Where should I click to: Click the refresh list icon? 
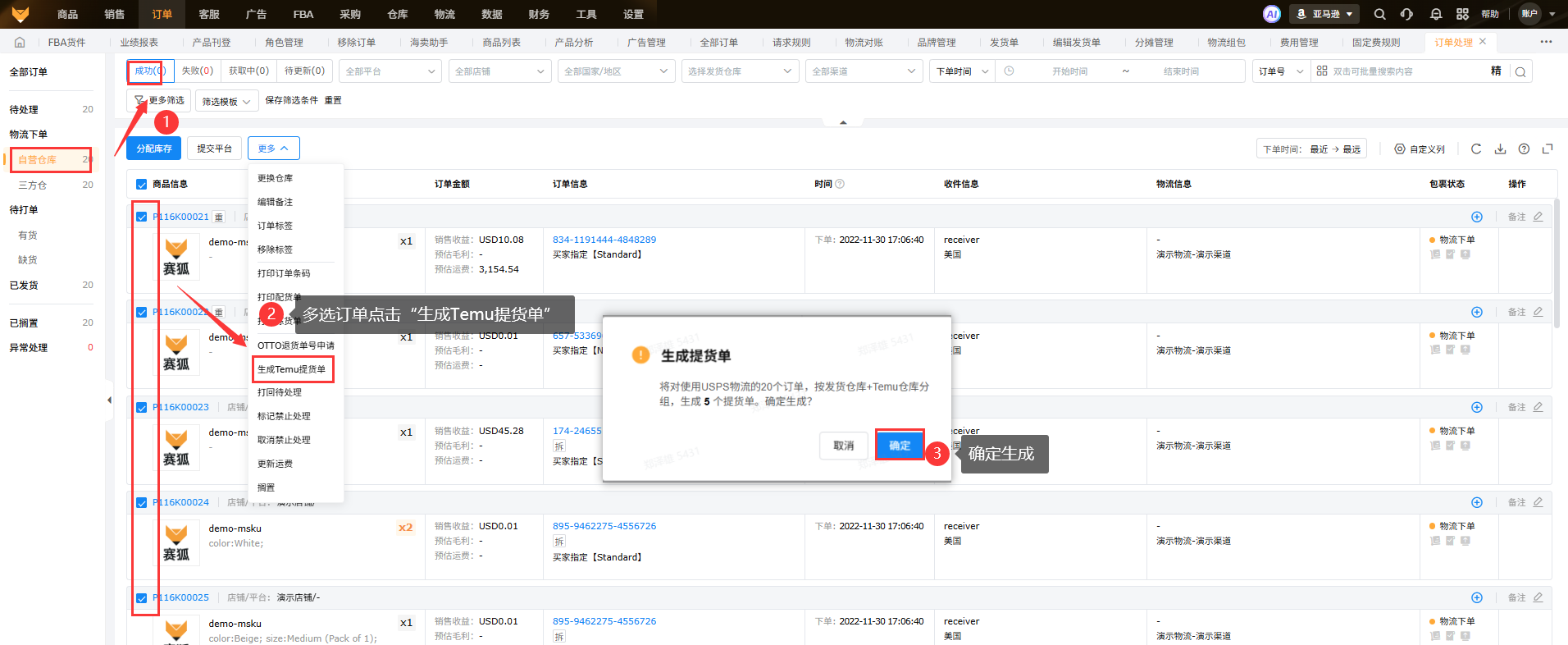1476,149
